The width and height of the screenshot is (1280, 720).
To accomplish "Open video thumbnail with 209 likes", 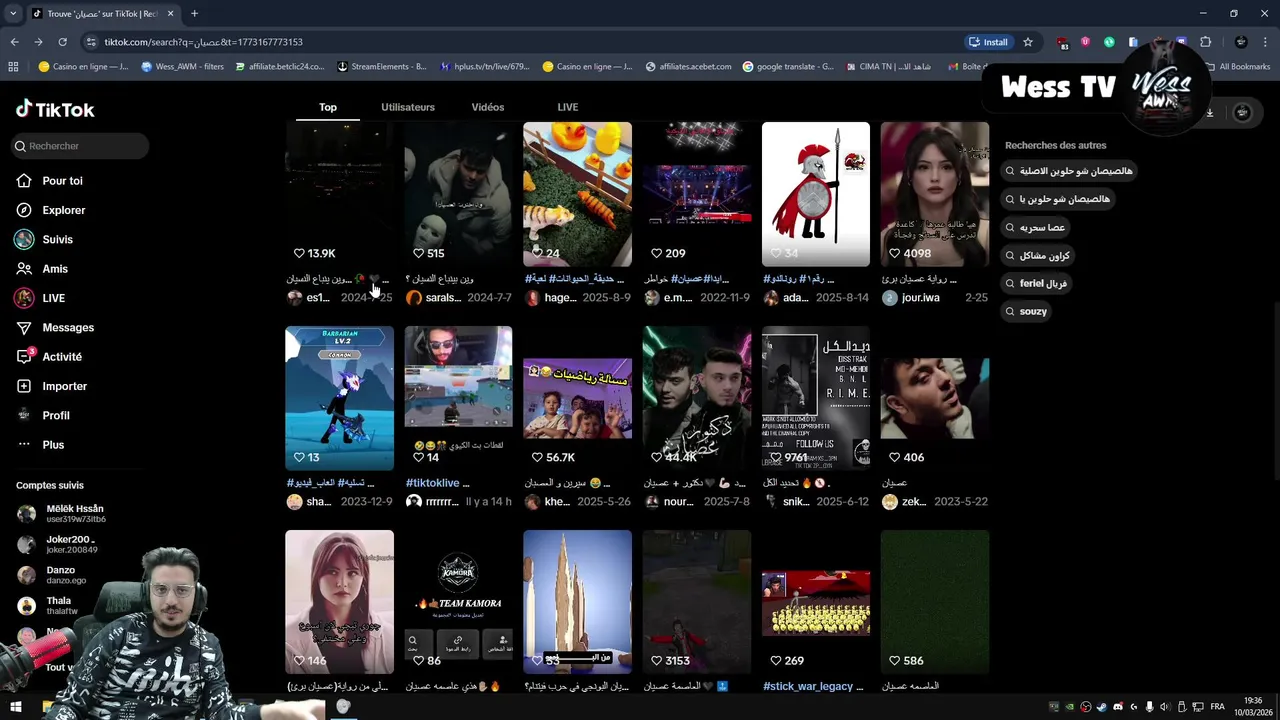I will pyautogui.click(x=697, y=194).
